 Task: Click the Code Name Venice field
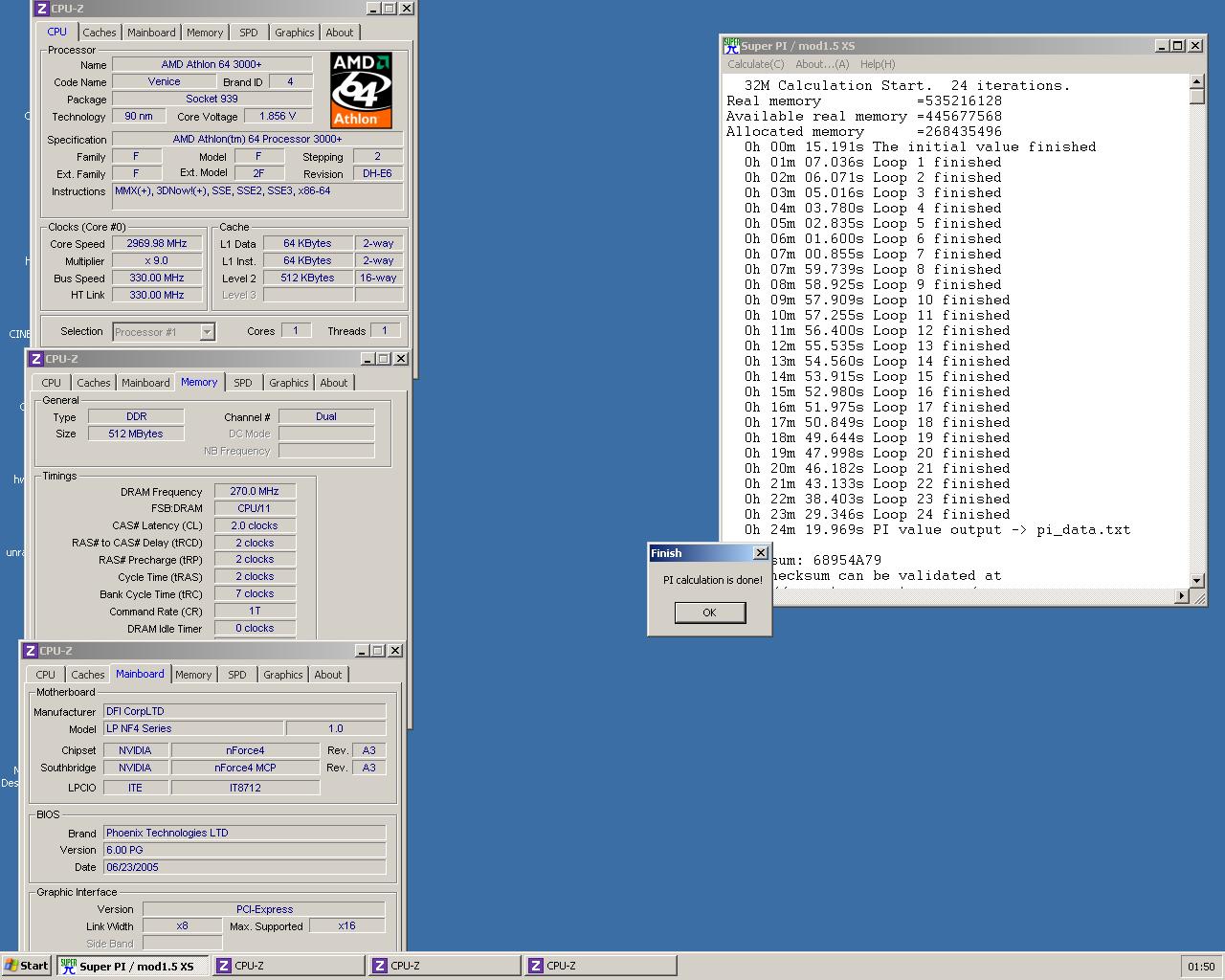tap(164, 81)
